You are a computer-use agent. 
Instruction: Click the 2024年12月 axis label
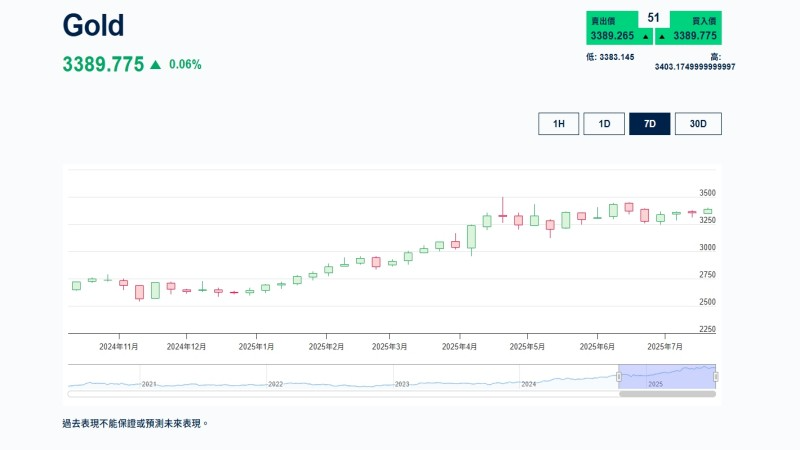point(186,346)
